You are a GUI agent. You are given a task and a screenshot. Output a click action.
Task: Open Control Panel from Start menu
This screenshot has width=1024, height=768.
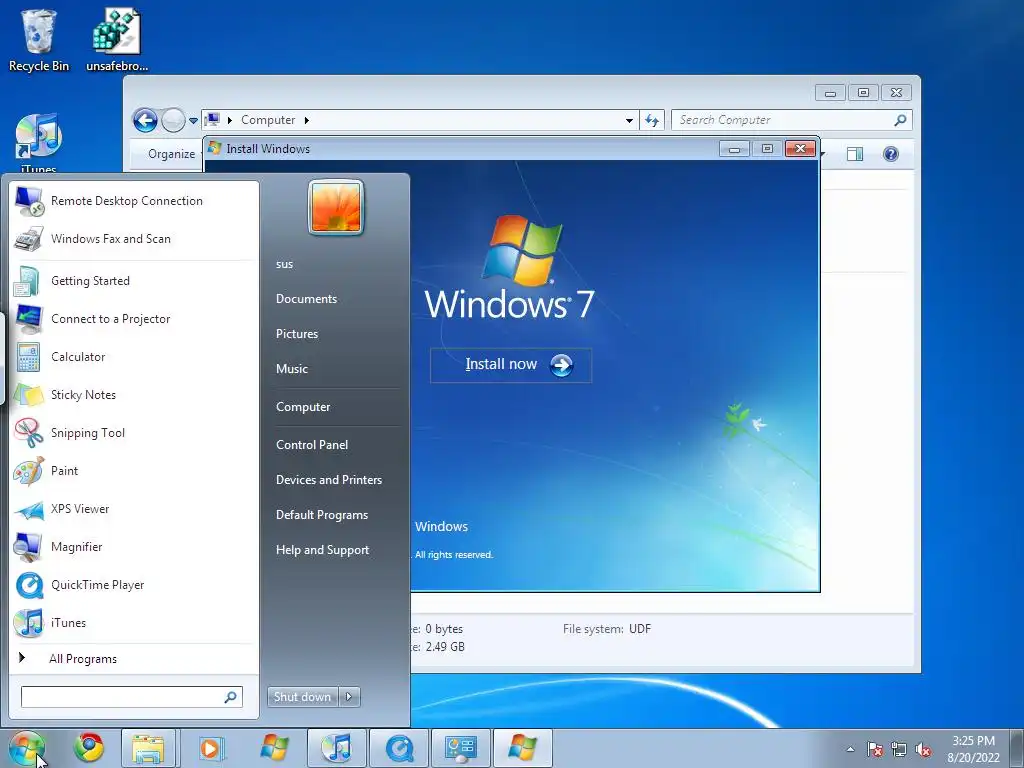click(312, 445)
